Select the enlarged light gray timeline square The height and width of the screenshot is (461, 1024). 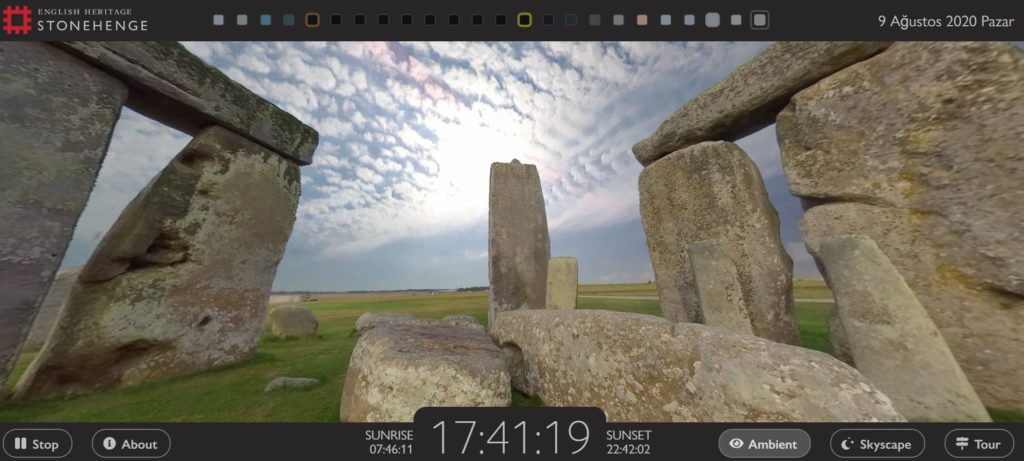click(x=712, y=20)
